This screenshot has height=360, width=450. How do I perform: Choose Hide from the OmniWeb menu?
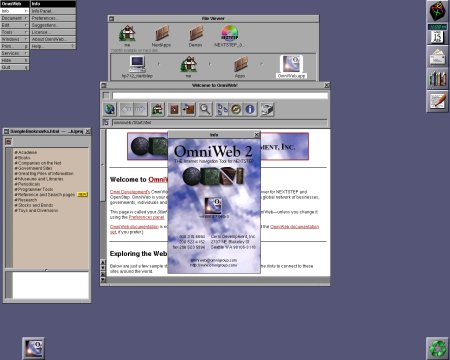15,60
